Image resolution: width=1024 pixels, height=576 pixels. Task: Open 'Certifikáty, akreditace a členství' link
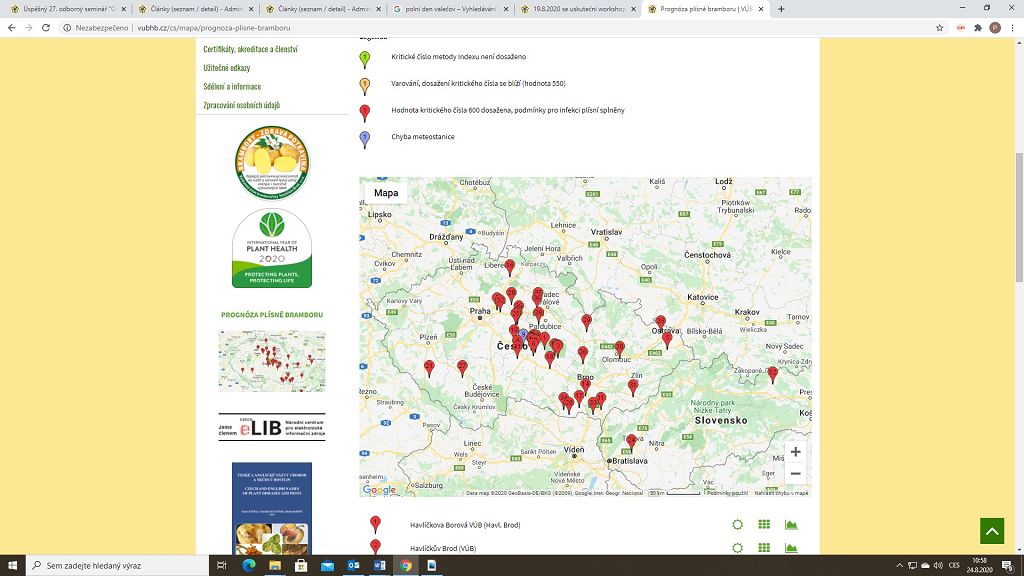tap(250, 49)
